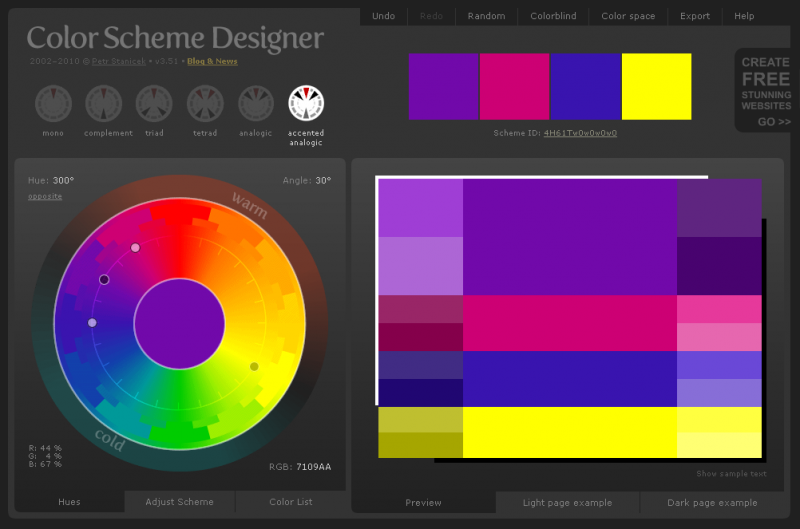Click the Hue 300° value
800x529 pixels.
click(x=63, y=181)
